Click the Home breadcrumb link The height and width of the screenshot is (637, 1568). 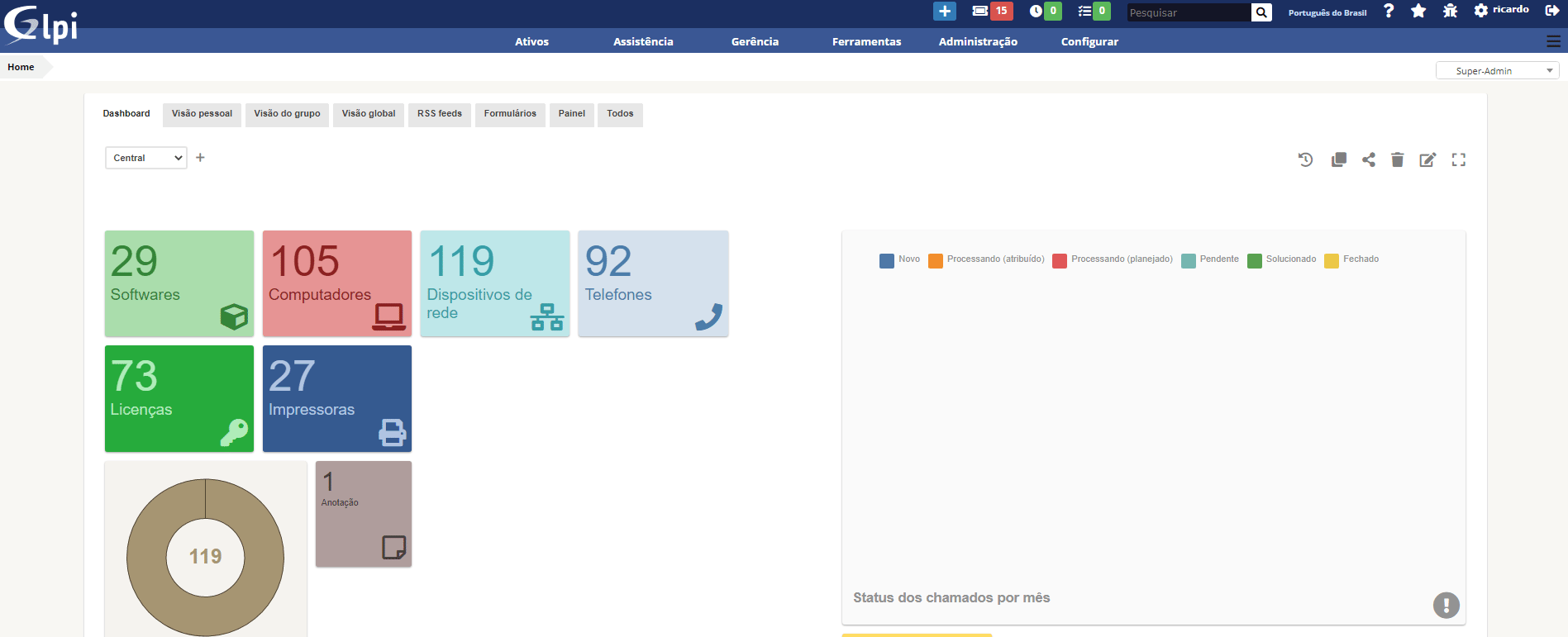click(x=21, y=67)
